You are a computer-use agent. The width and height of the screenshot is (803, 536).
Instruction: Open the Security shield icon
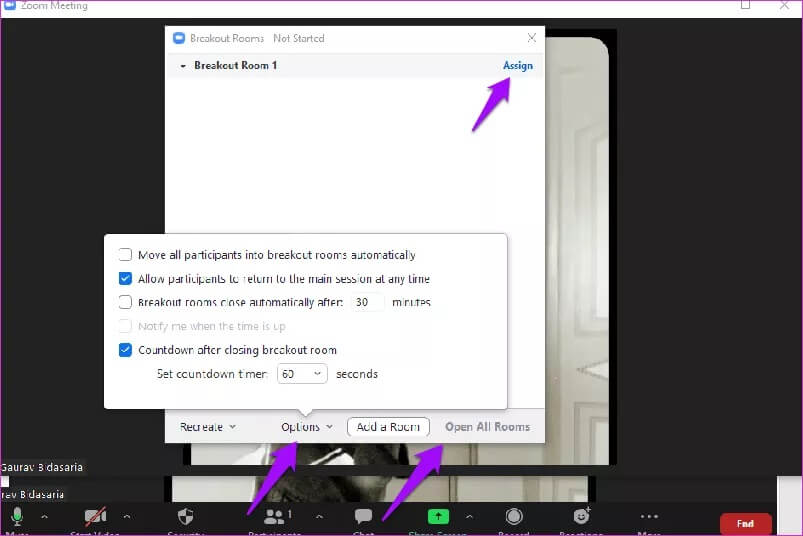[185, 516]
